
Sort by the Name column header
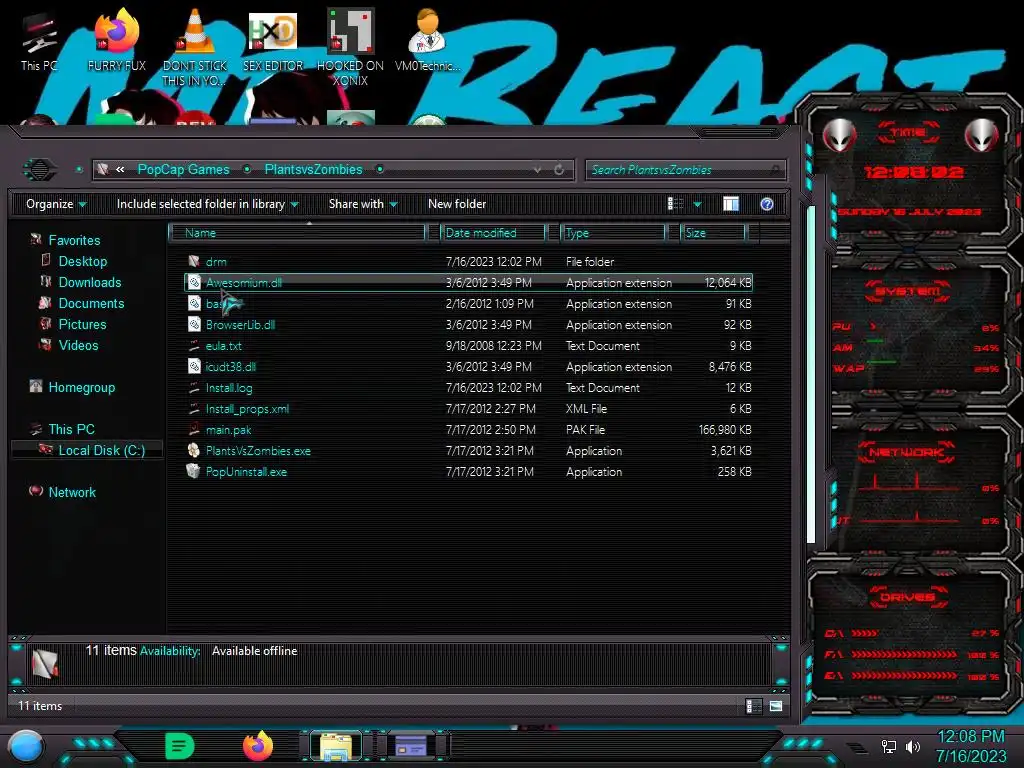297,232
